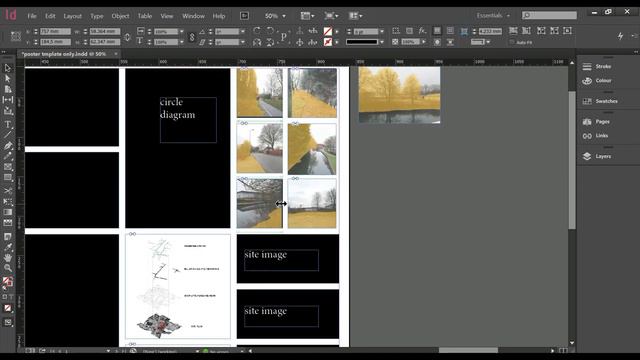Toggle constrain proportions for width and height
This screenshot has width=640, height=360.
127,37
